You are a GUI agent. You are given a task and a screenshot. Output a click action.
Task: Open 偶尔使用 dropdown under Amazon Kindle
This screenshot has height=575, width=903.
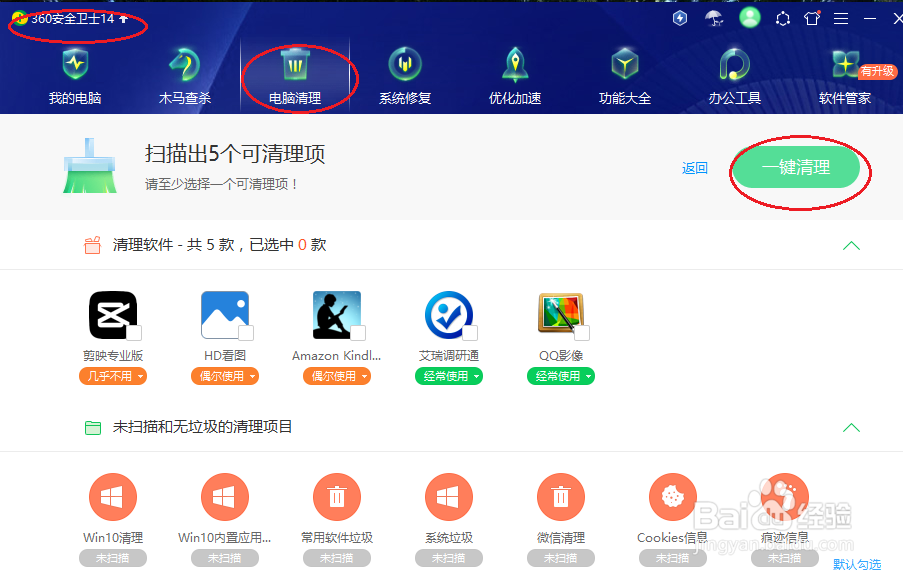(x=337, y=376)
